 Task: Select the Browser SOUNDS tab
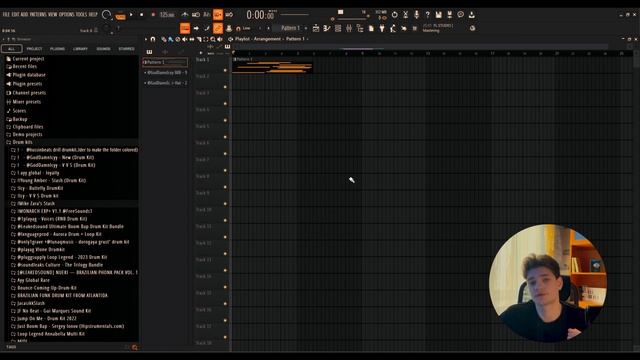click(103, 49)
